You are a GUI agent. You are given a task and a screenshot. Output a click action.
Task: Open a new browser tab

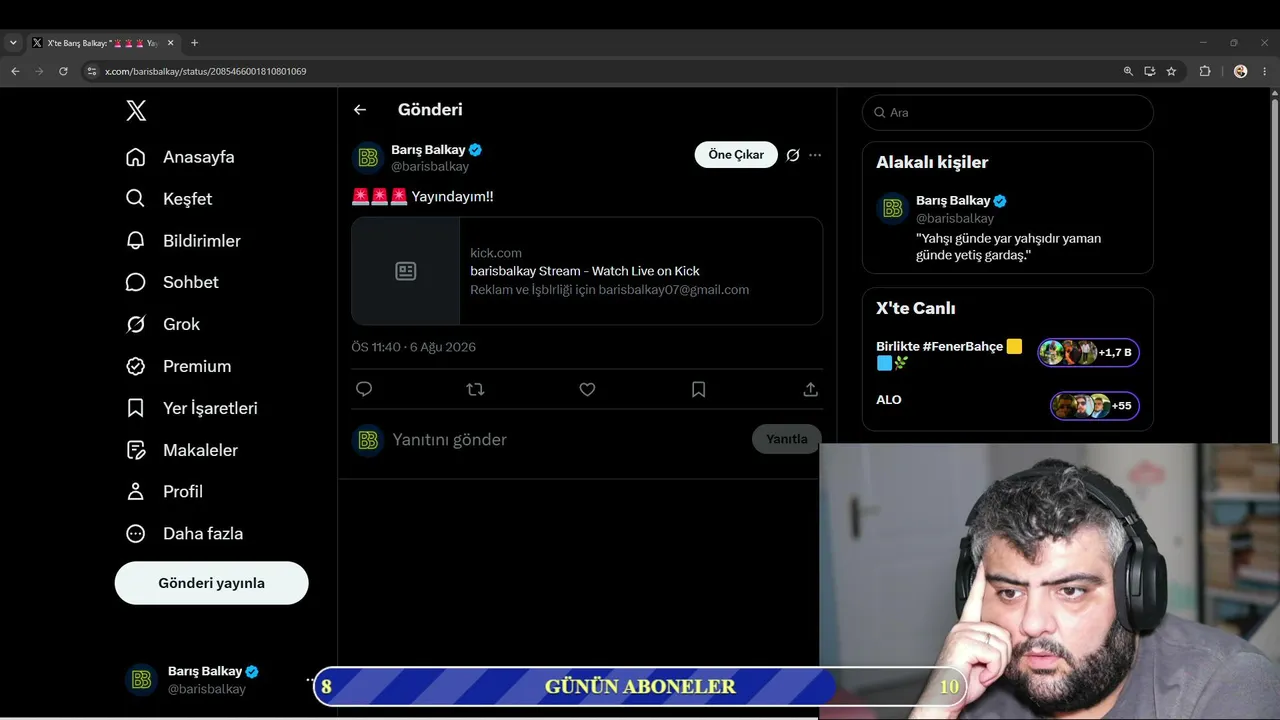click(x=194, y=43)
